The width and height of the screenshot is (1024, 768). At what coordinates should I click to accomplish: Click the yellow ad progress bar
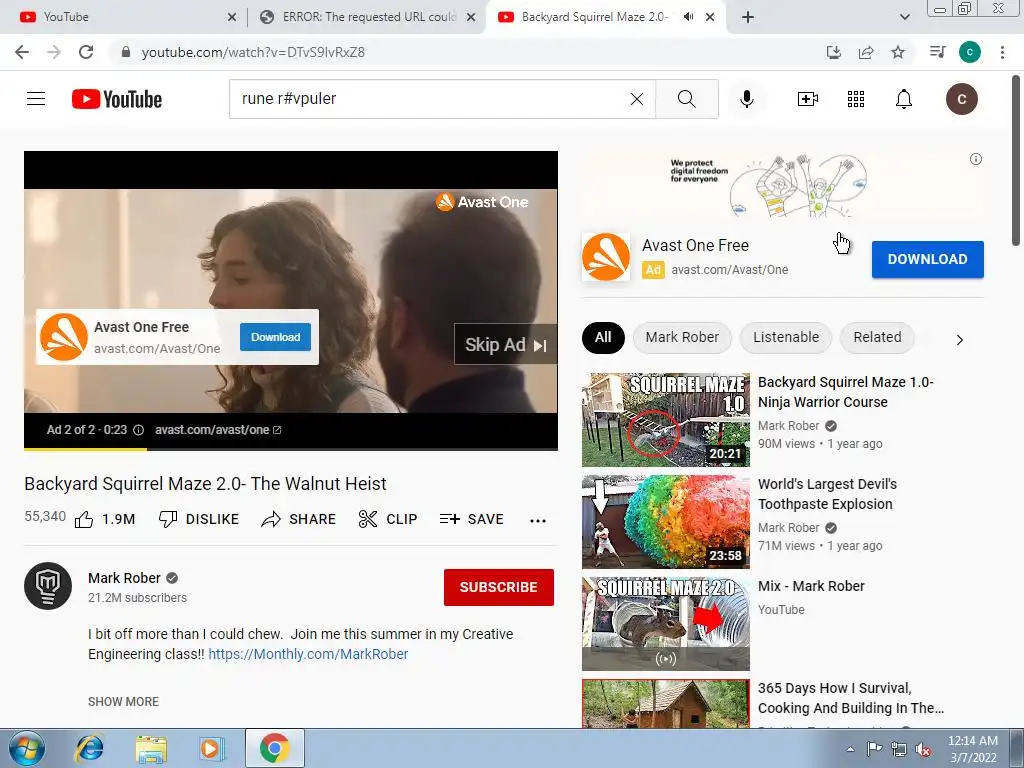pyautogui.click(x=85, y=449)
